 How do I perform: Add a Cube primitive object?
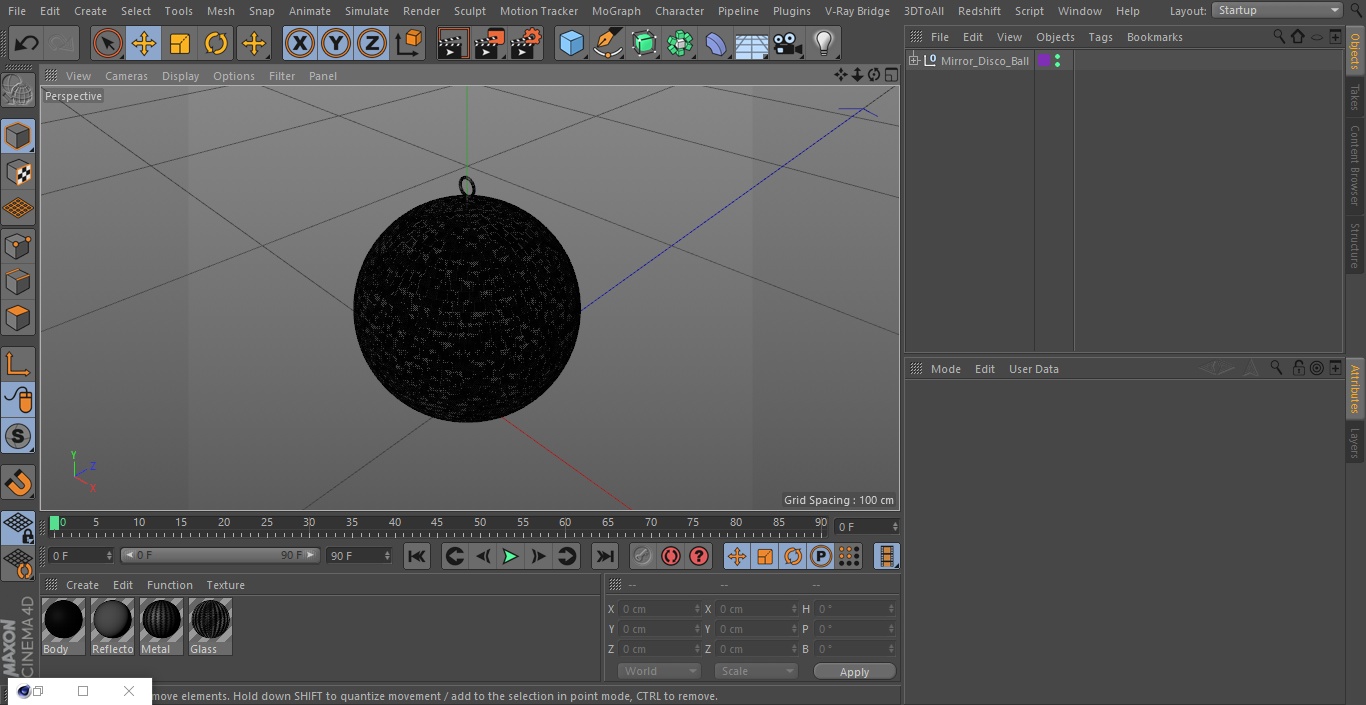[x=571, y=43]
